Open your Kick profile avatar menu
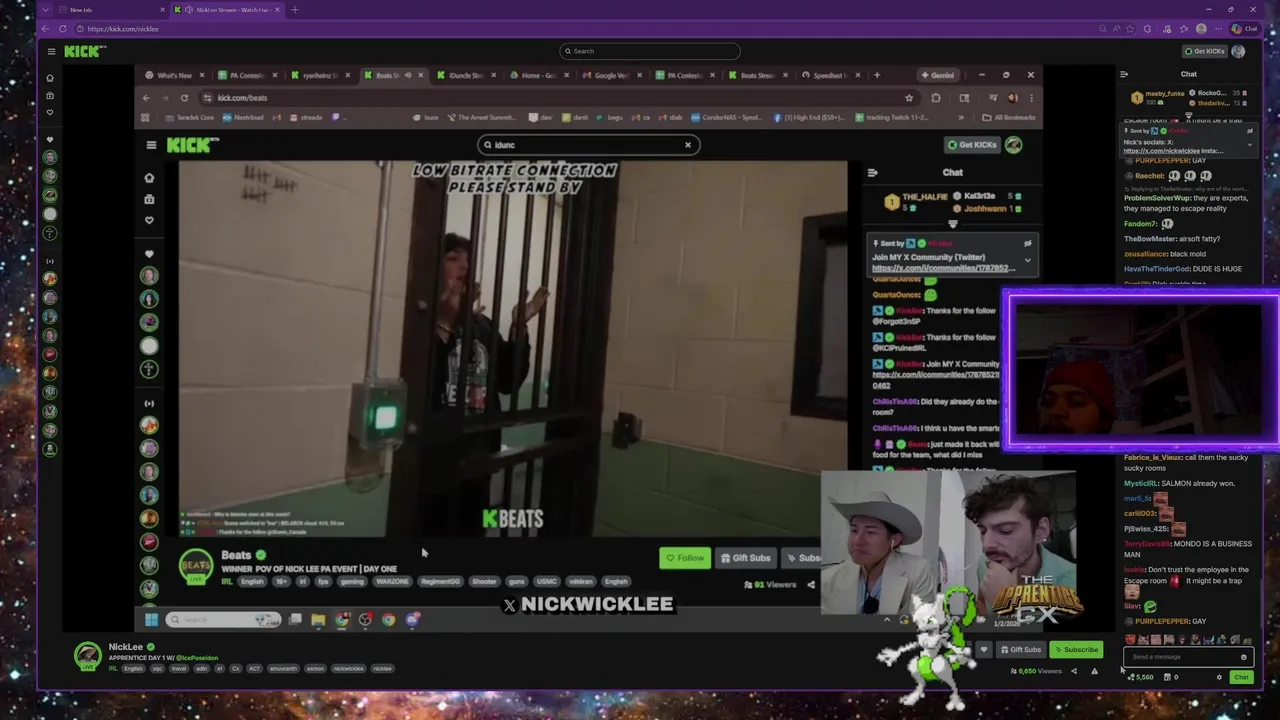The width and height of the screenshot is (1280, 720). click(x=1238, y=51)
